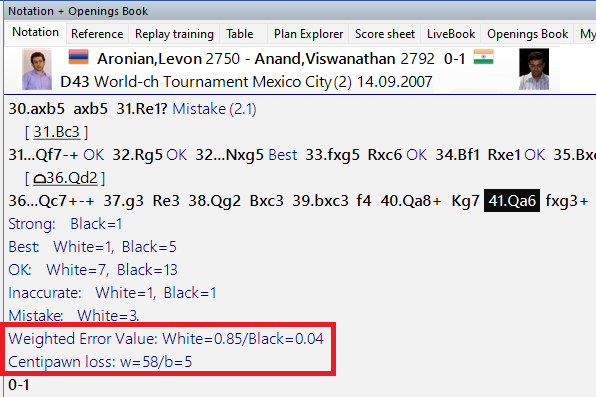Click Viswanathan Anand's player photo

(534, 69)
